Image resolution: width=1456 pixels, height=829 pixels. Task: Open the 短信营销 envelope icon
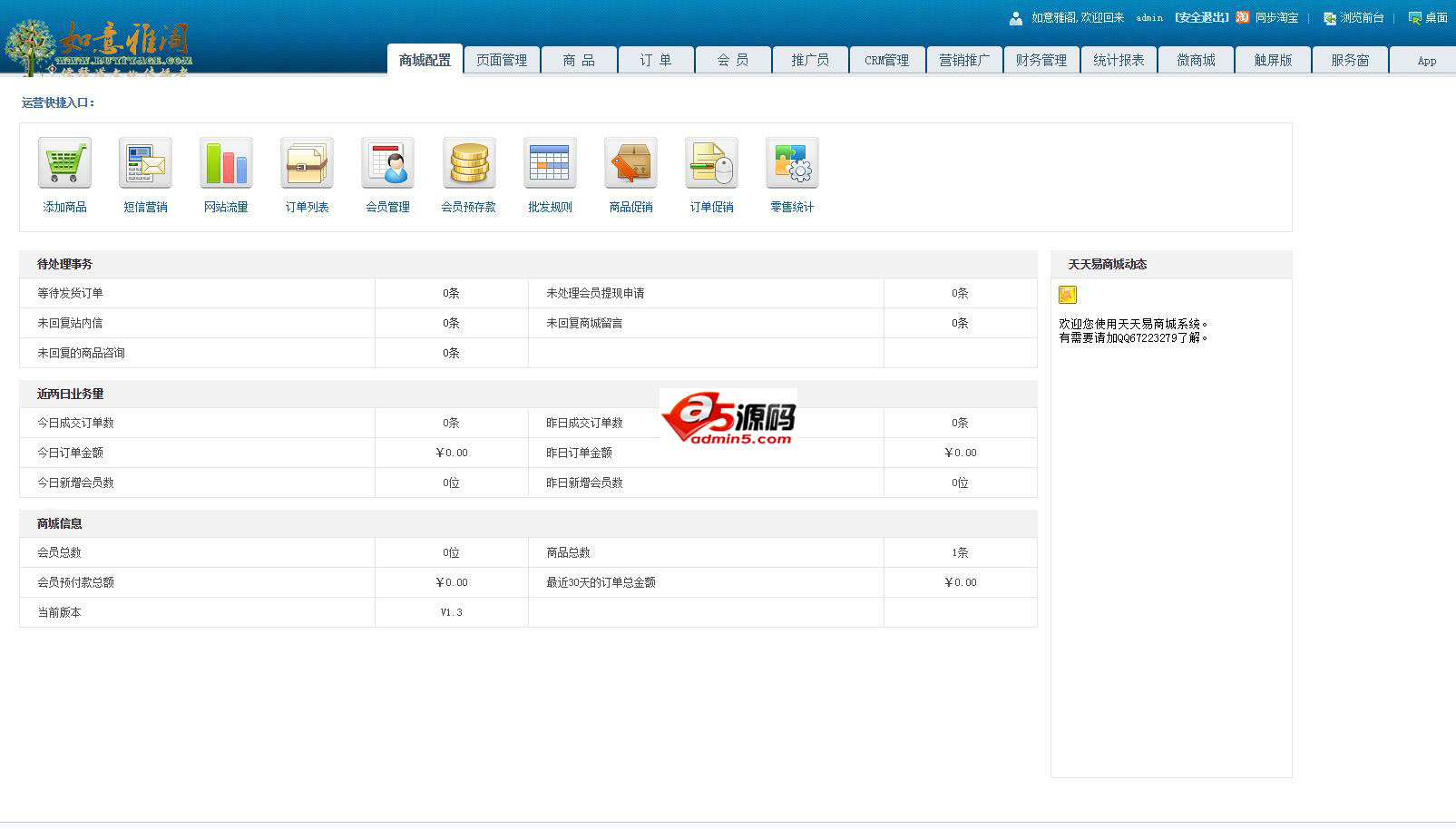point(145,163)
